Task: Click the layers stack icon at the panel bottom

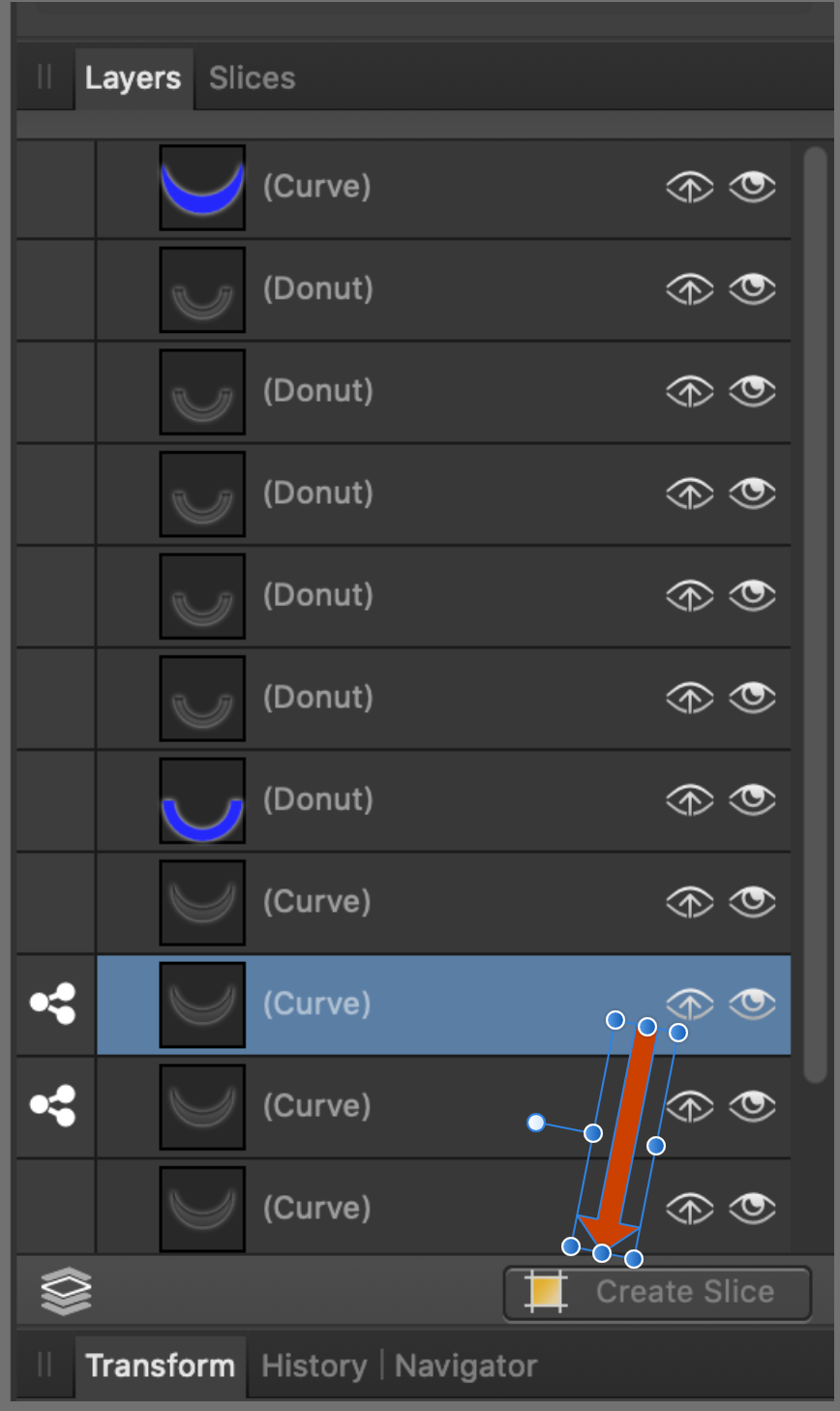Action: [x=67, y=1291]
